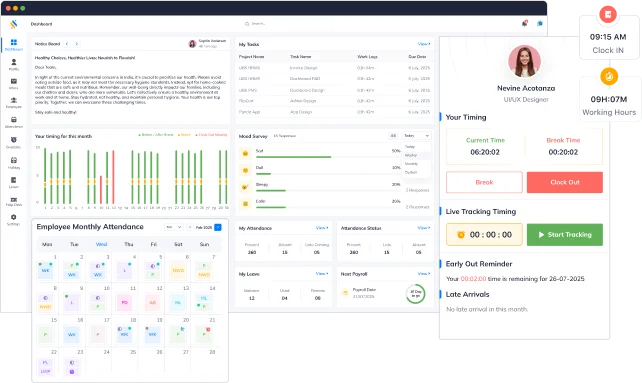Click the Due Date column header
This screenshot has height=383, width=642.
417,57
